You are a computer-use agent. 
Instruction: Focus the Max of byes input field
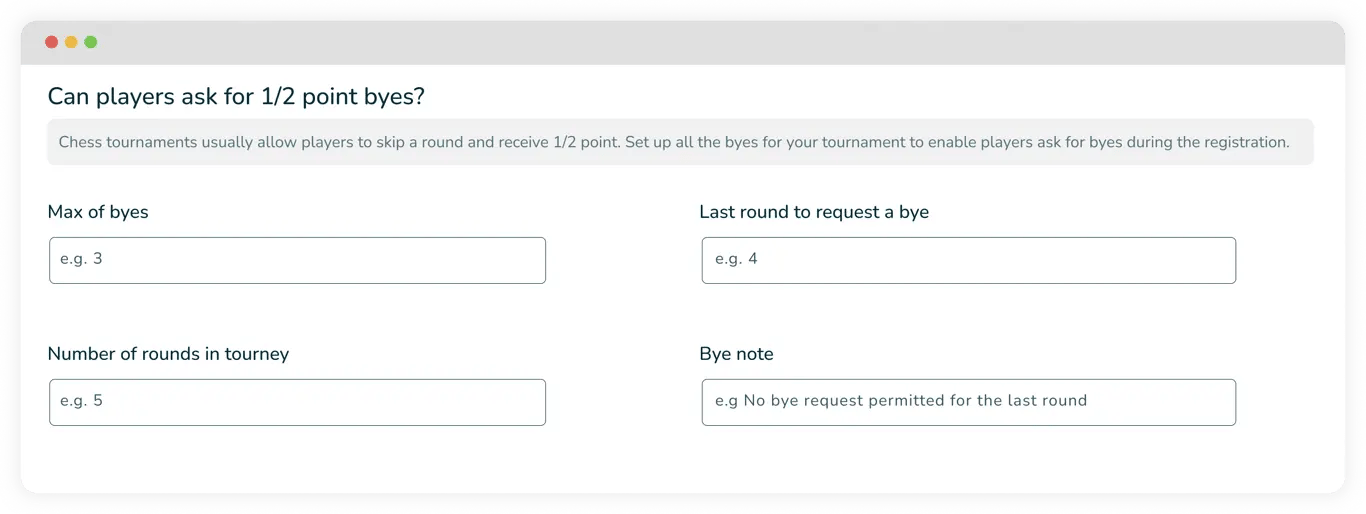pos(297,260)
